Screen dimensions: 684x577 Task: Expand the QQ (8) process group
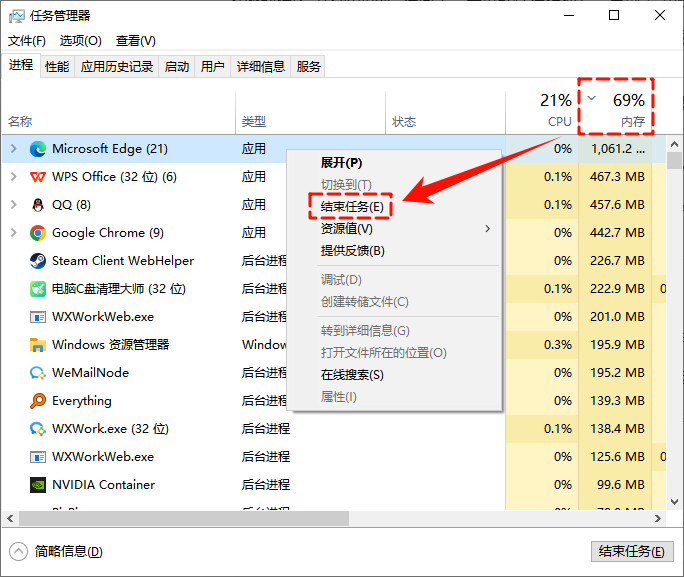point(14,205)
